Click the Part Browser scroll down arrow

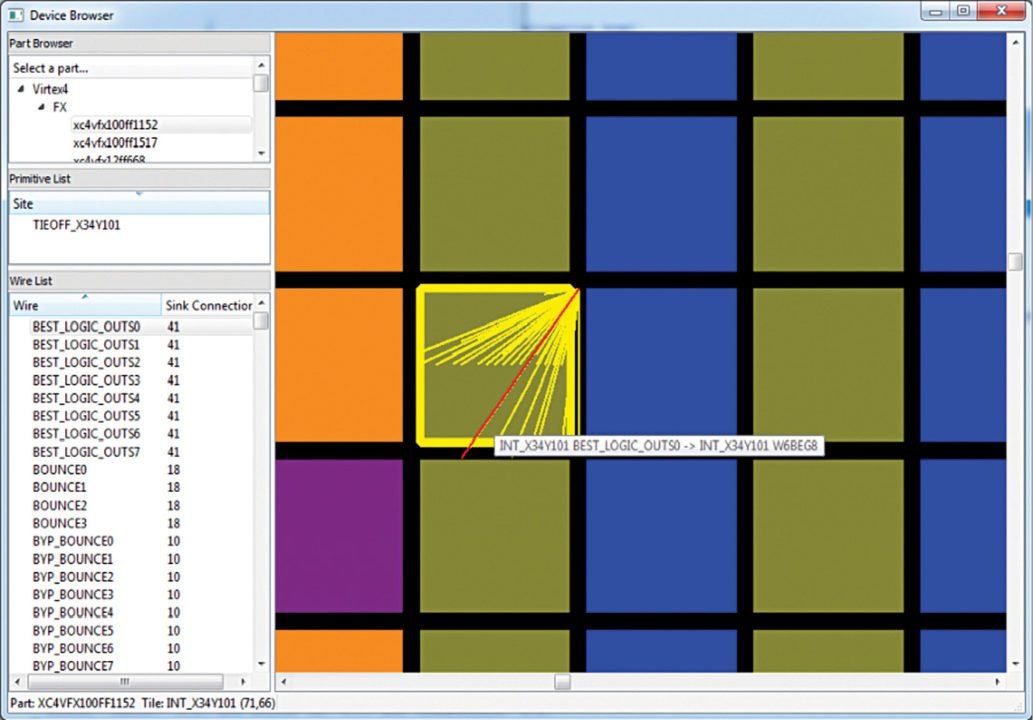click(261, 153)
